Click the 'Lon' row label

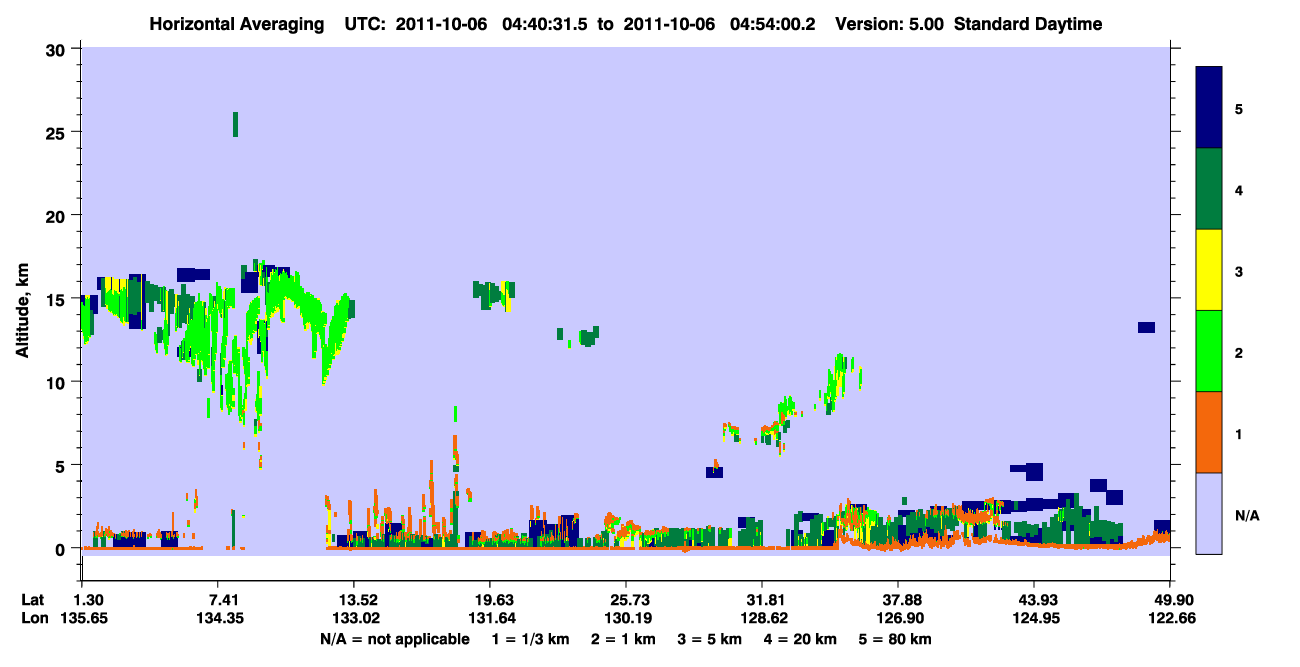pyautogui.click(x=34, y=618)
